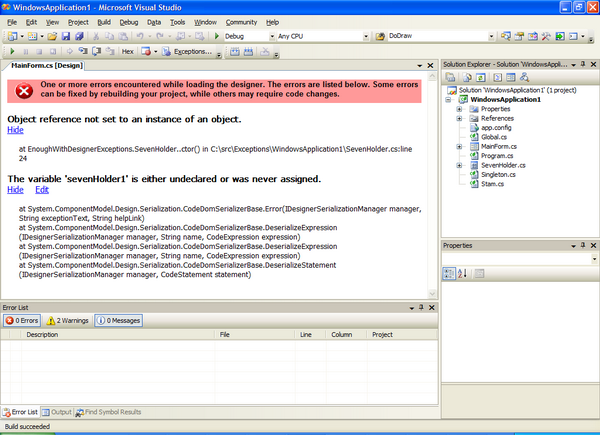Open Solution Explorer from the main toolbar icon

(505, 36)
